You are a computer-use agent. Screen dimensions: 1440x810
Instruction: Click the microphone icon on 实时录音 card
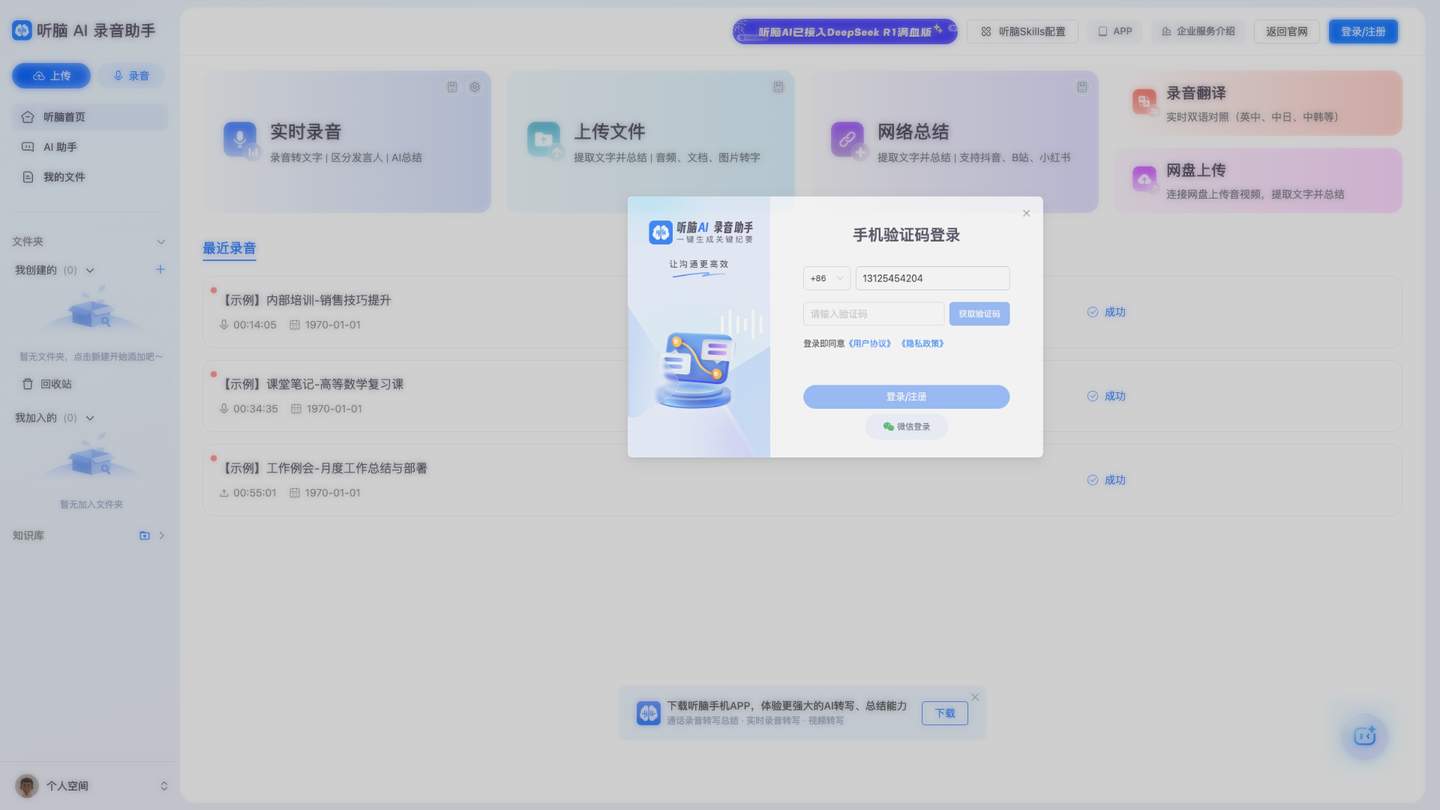tap(240, 140)
